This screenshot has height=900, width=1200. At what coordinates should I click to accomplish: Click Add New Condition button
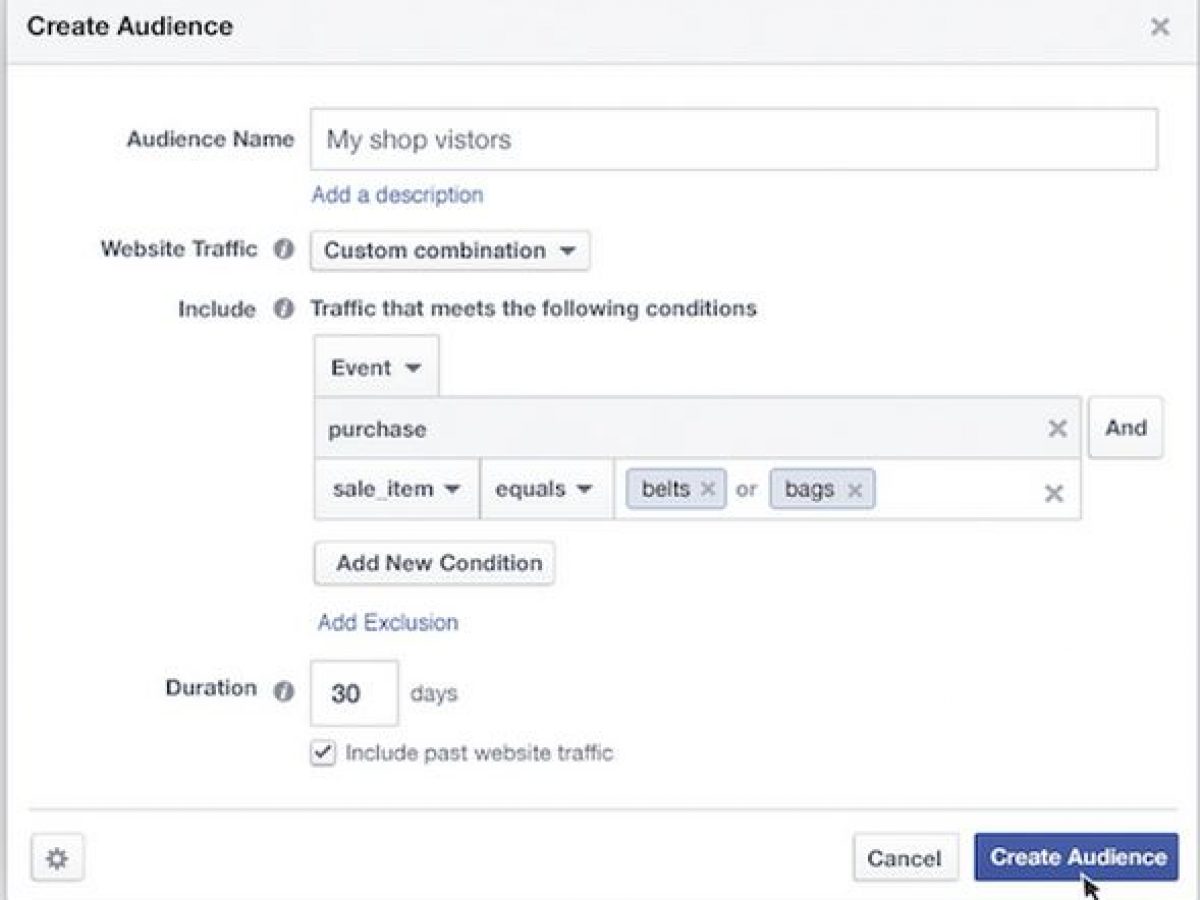coord(435,563)
